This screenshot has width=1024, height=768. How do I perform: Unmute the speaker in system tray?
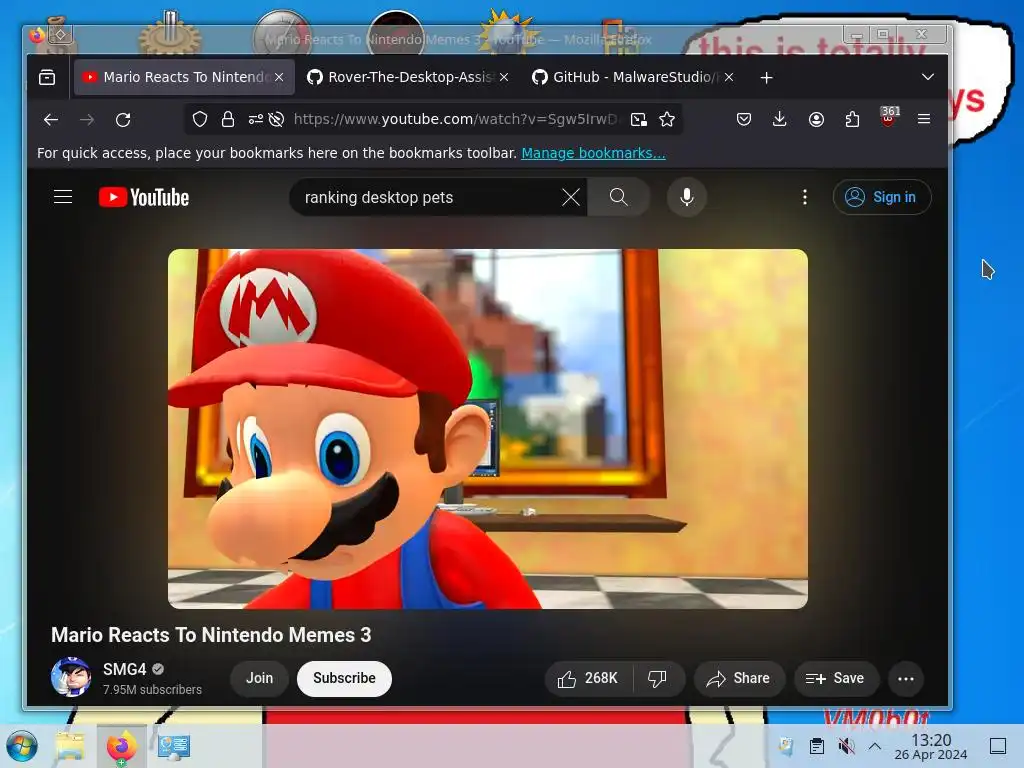click(x=846, y=746)
